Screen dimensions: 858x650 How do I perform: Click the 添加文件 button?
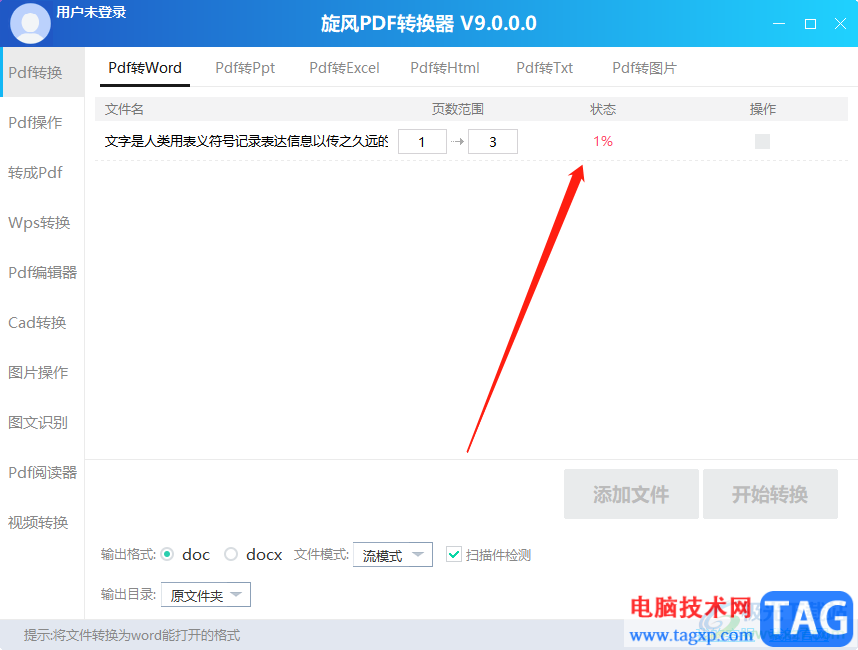tap(631, 494)
